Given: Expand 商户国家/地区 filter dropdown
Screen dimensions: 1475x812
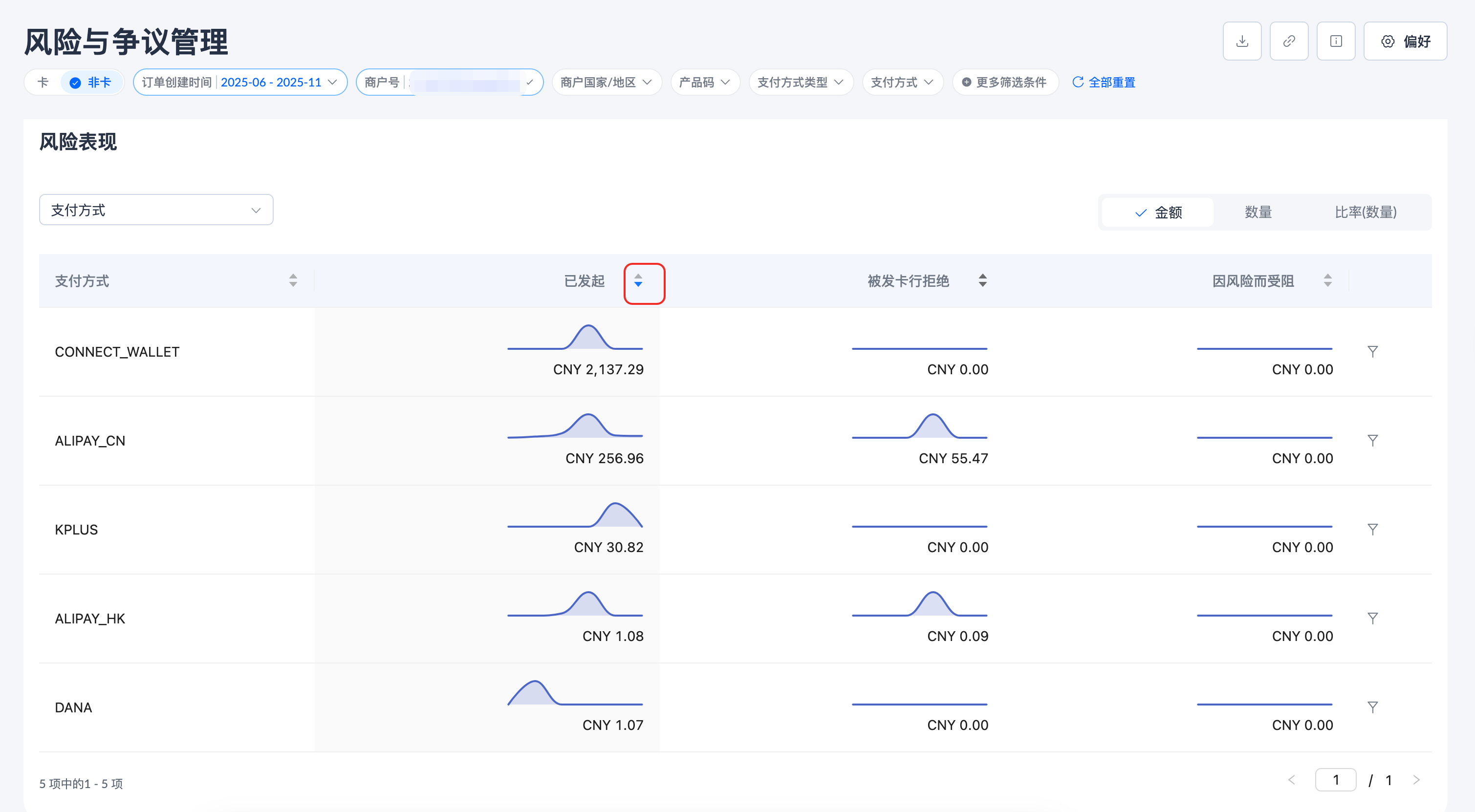Looking at the screenshot, I should [x=606, y=83].
